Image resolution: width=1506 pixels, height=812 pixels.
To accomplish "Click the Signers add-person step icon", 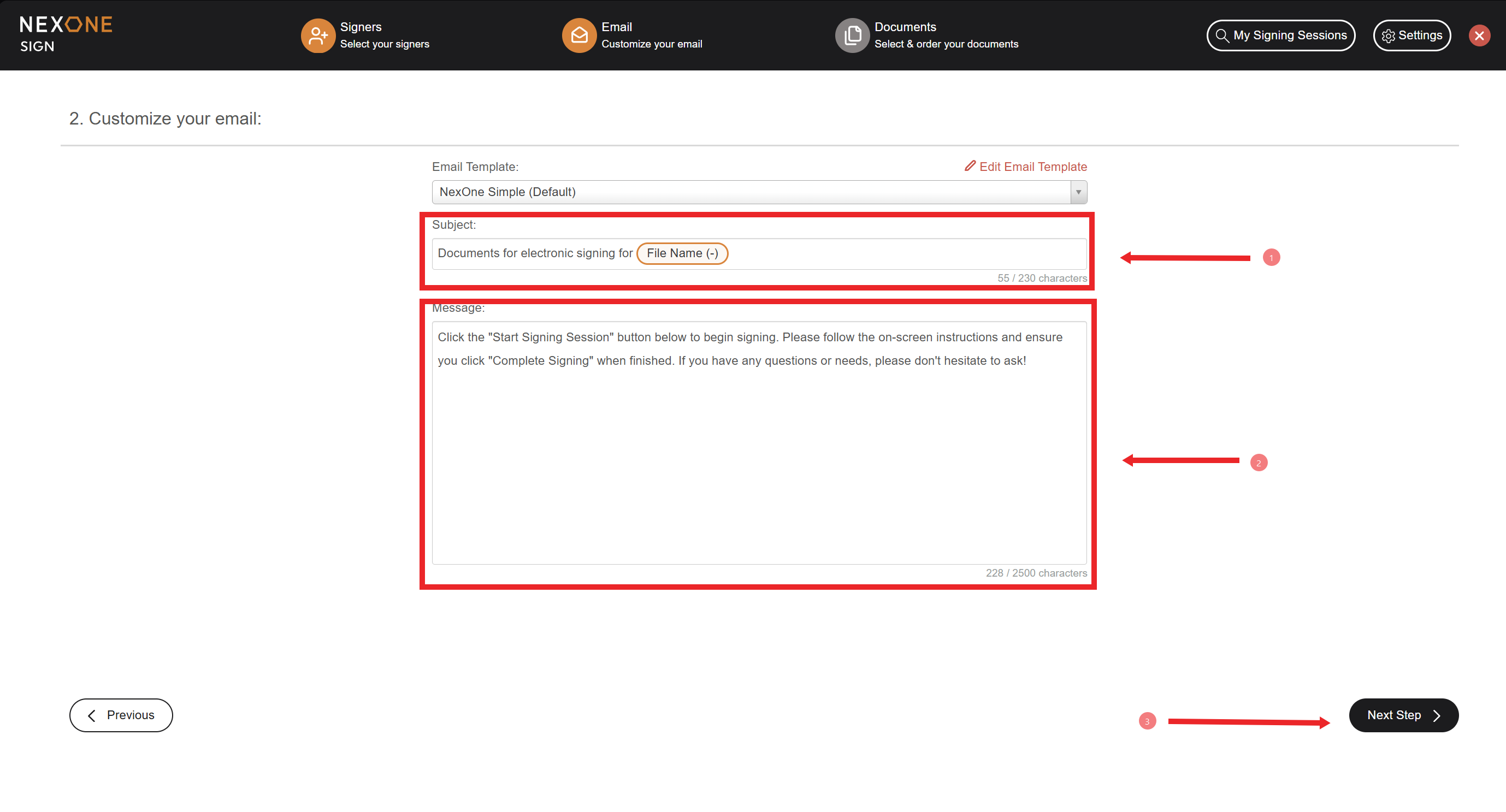I will pos(317,35).
